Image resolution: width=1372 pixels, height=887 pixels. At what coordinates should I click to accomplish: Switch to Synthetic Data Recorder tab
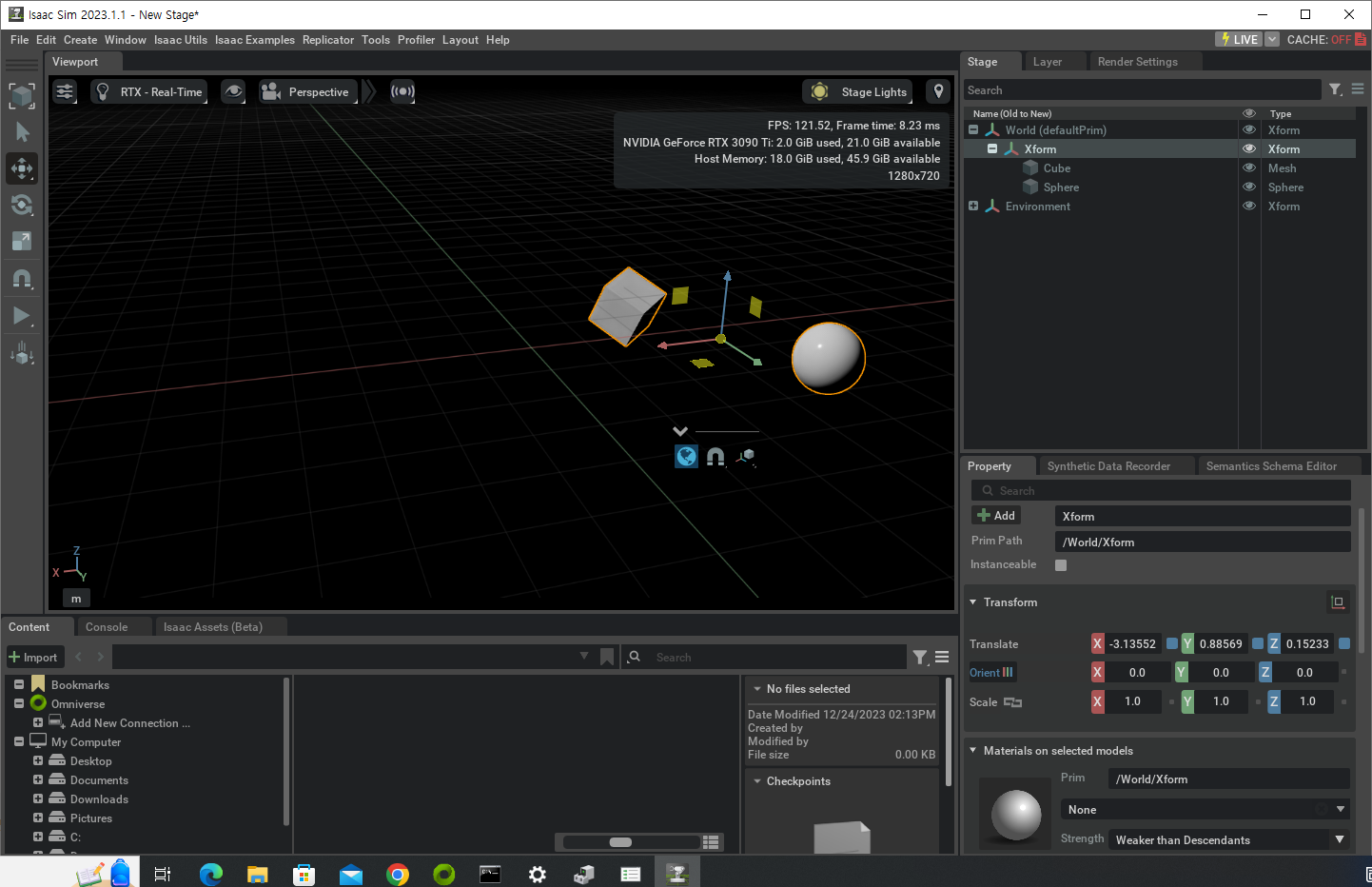pyautogui.click(x=1109, y=466)
